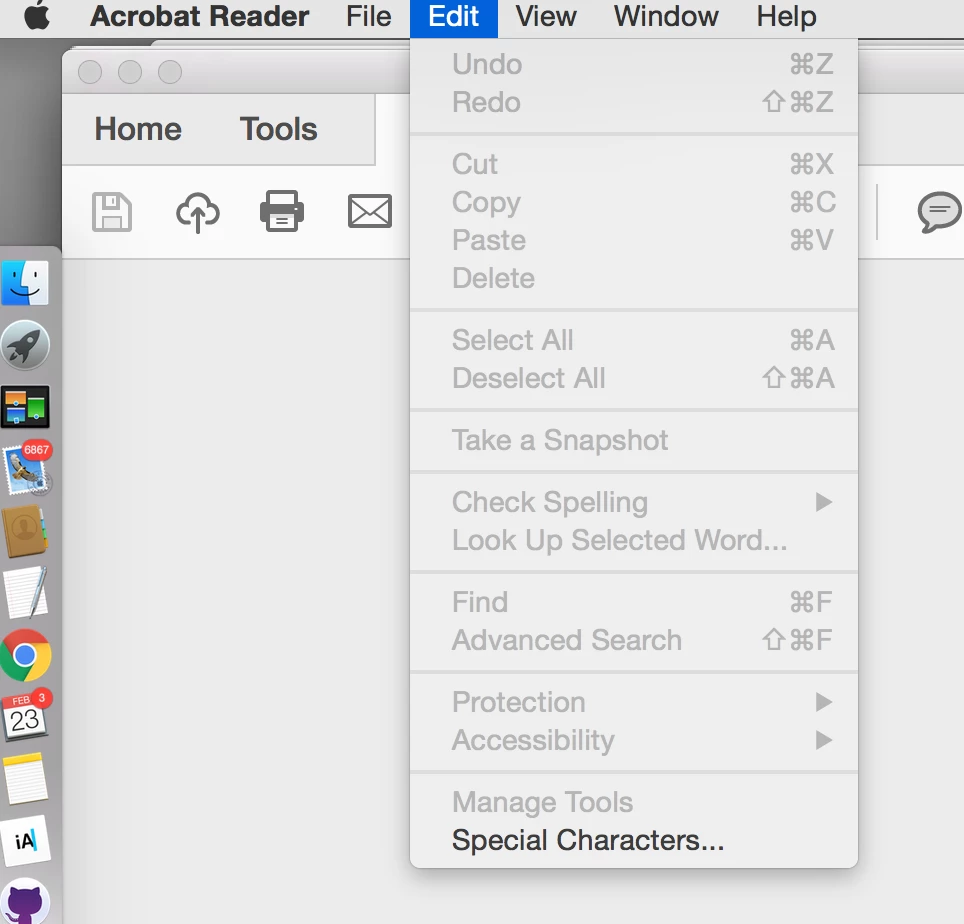
Task: Click the window minimize button
Action: point(130,72)
